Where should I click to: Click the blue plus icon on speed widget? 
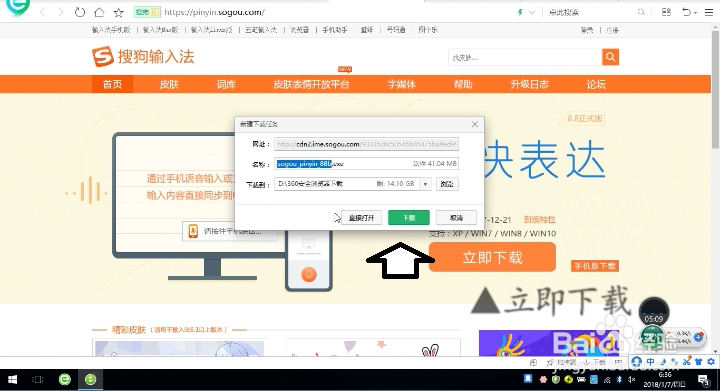point(698,337)
